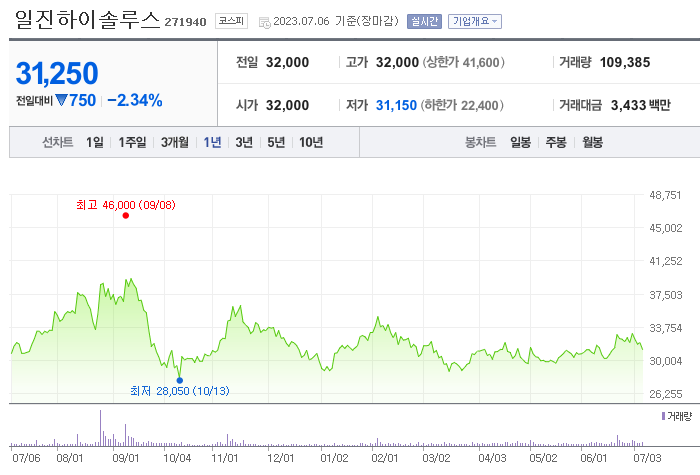The width and height of the screenshot is (700, 475).
Task: Click the blue 최저 28,050 low marker
Action: [x=179, y=380]
